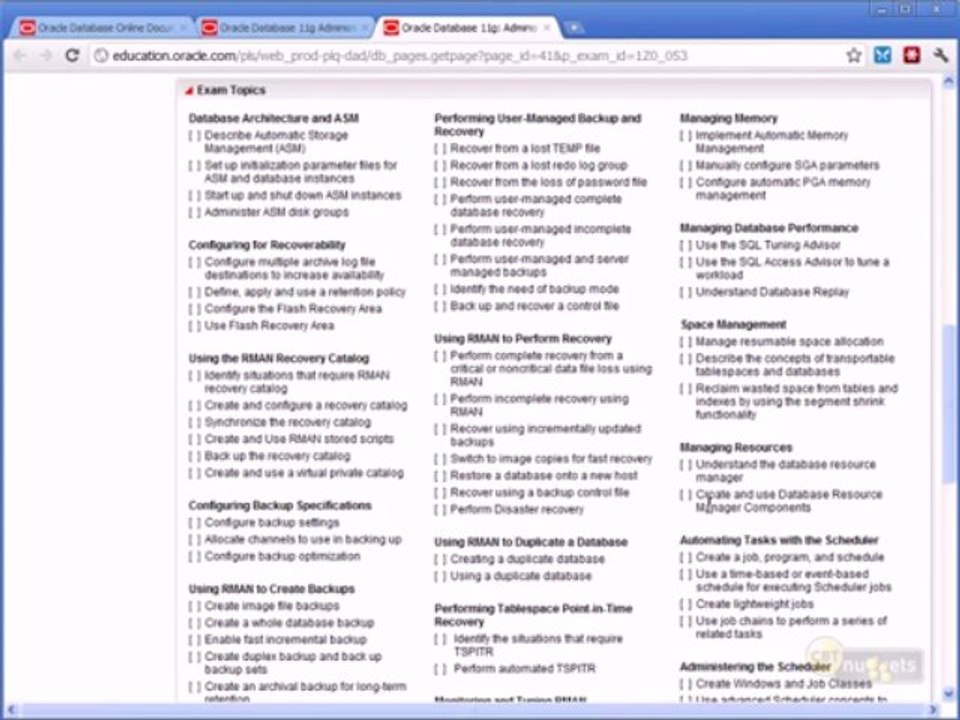Click the text Configure backup optimization
960x720 pixels.
(282, 556)
